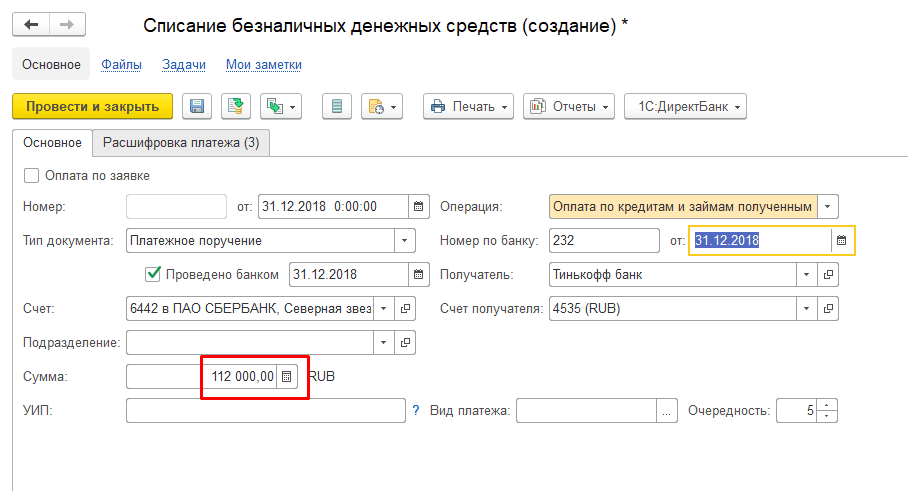908x491 pixels.
Task: Expand the Счет получателя dropdown
Action: 806,309
